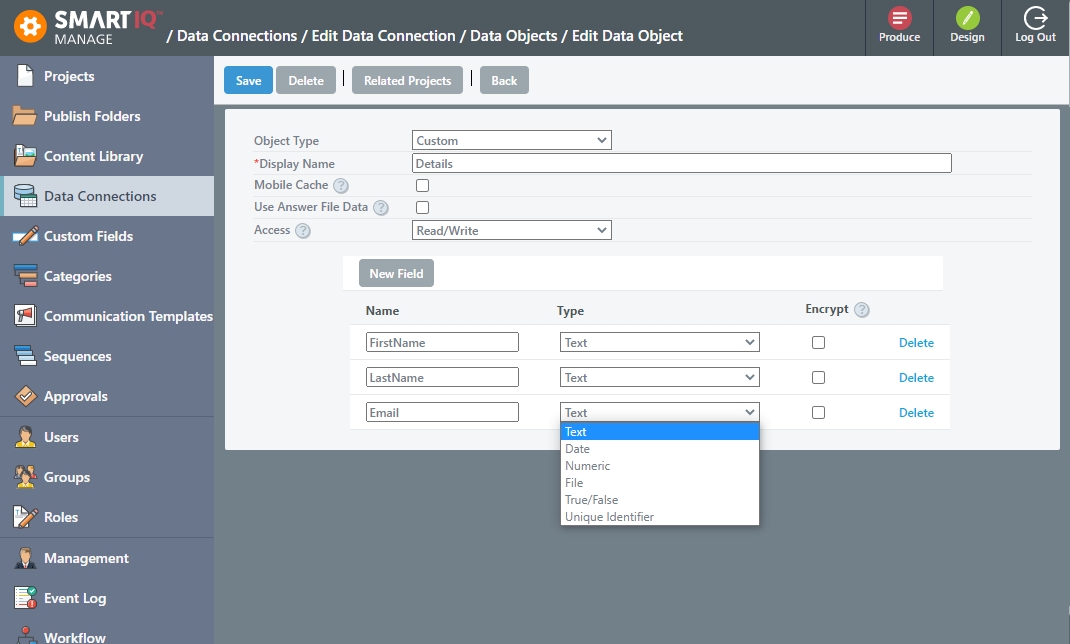
Task: Click the Use Answer File Data help icon
Action: click(x=380, y=208)
